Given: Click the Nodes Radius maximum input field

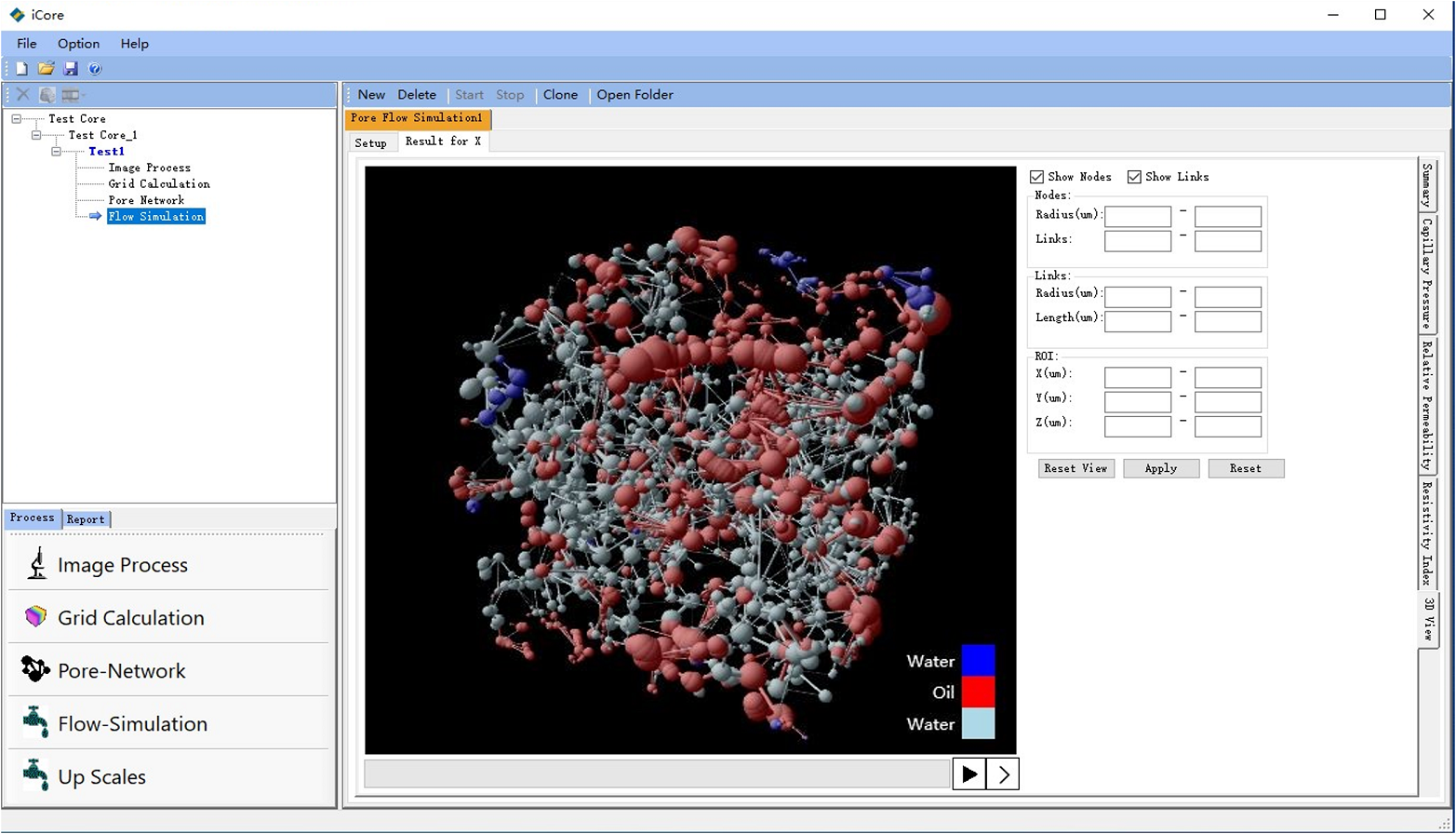Looking at the screenshot, I should click(1228, 216).
